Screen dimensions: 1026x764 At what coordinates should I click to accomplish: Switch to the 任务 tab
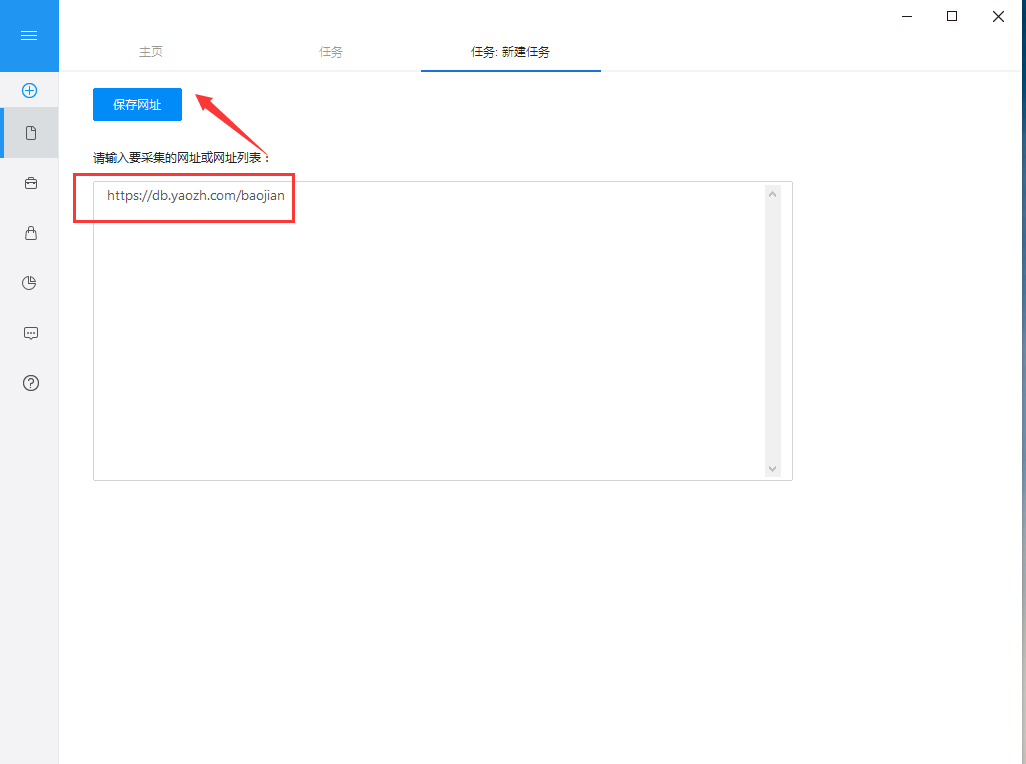tap(330, 52)
